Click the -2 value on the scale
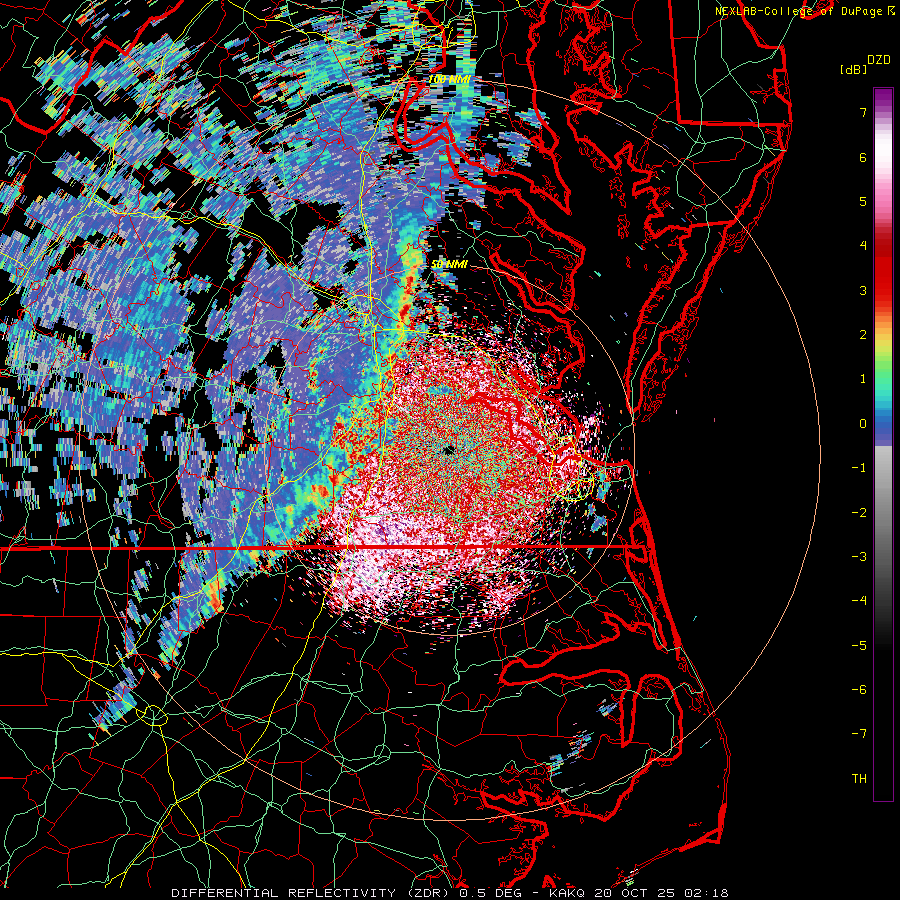The image size is (900, 900). coord(859,513)
